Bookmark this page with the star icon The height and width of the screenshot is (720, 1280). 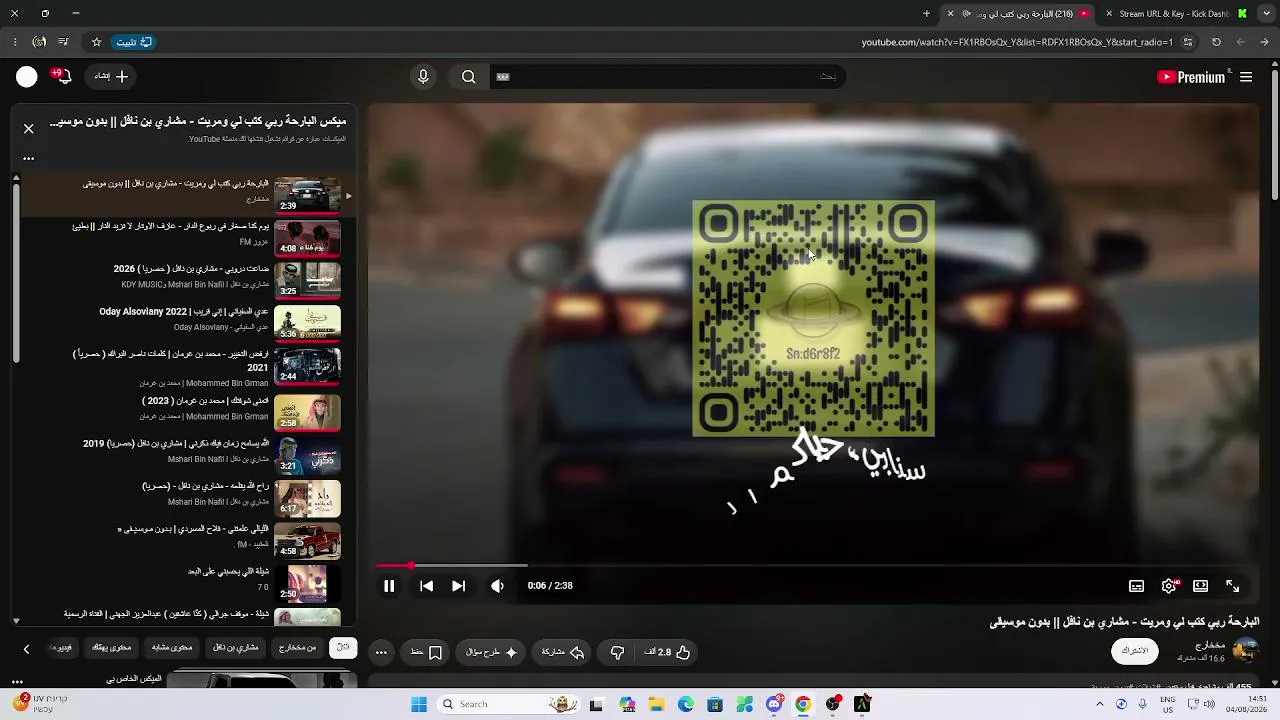(x=97, y=42)
